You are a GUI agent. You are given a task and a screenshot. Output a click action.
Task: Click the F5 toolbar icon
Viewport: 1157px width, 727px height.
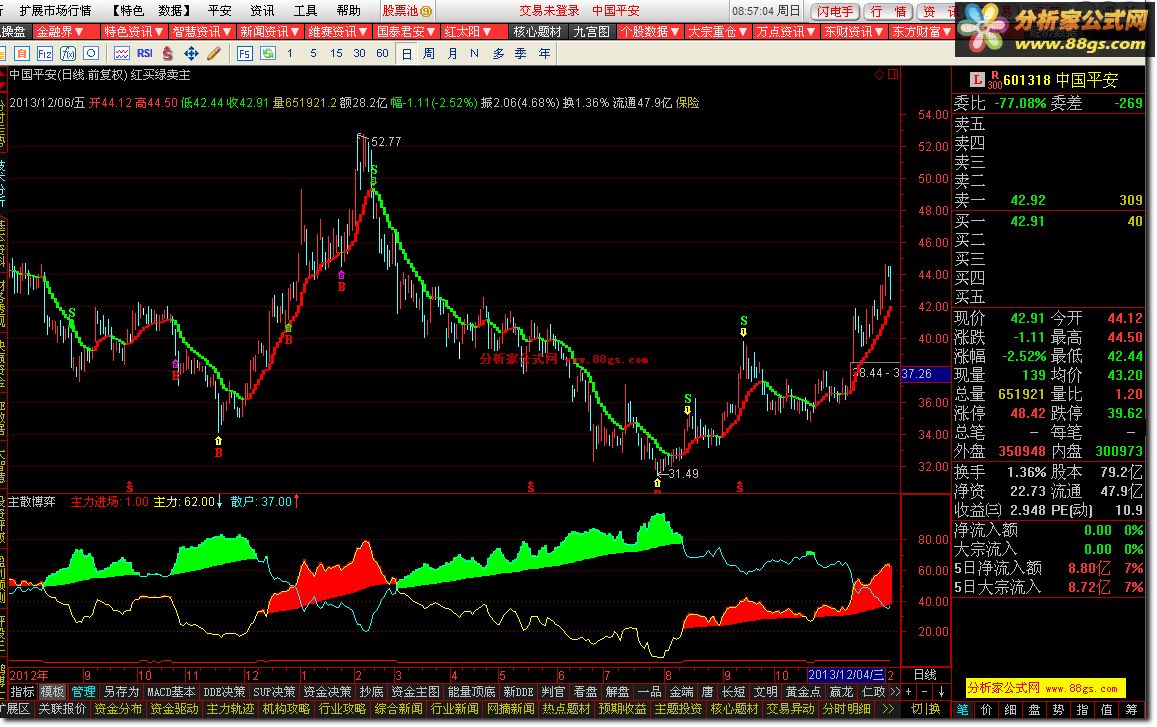point(244,53)
